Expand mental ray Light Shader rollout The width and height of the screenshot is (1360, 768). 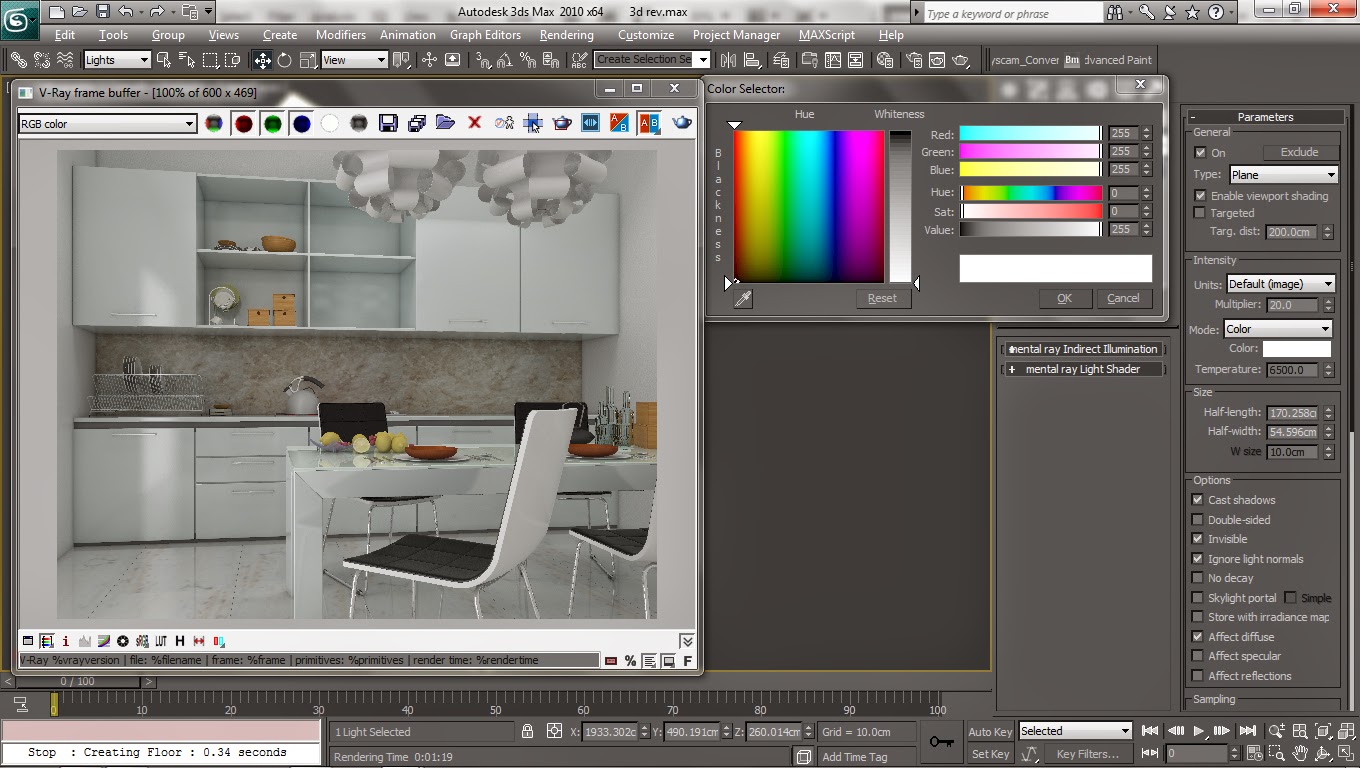[x=1084, y=369]
